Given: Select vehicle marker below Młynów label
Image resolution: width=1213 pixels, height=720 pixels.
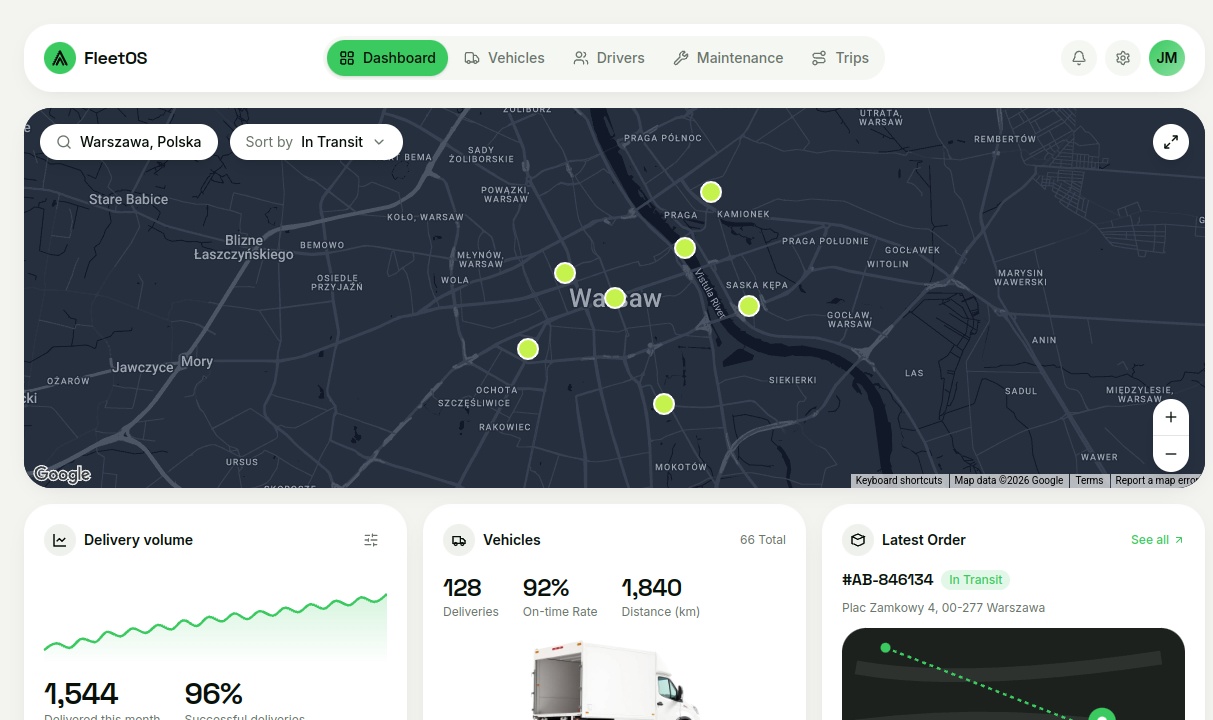Looking at the screenshot, I should pos(565,273).
